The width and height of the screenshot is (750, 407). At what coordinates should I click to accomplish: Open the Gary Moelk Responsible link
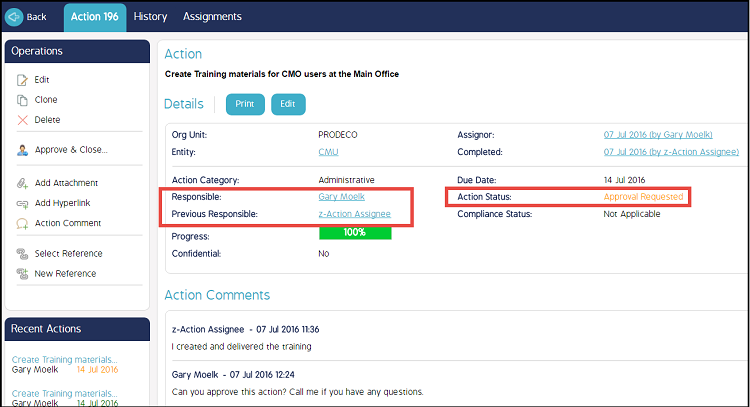(342, 197)
